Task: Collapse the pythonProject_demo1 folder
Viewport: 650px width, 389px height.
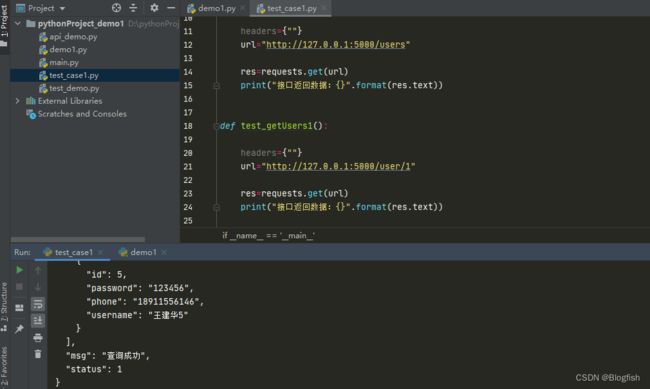Action: click(x=17, y=24)
